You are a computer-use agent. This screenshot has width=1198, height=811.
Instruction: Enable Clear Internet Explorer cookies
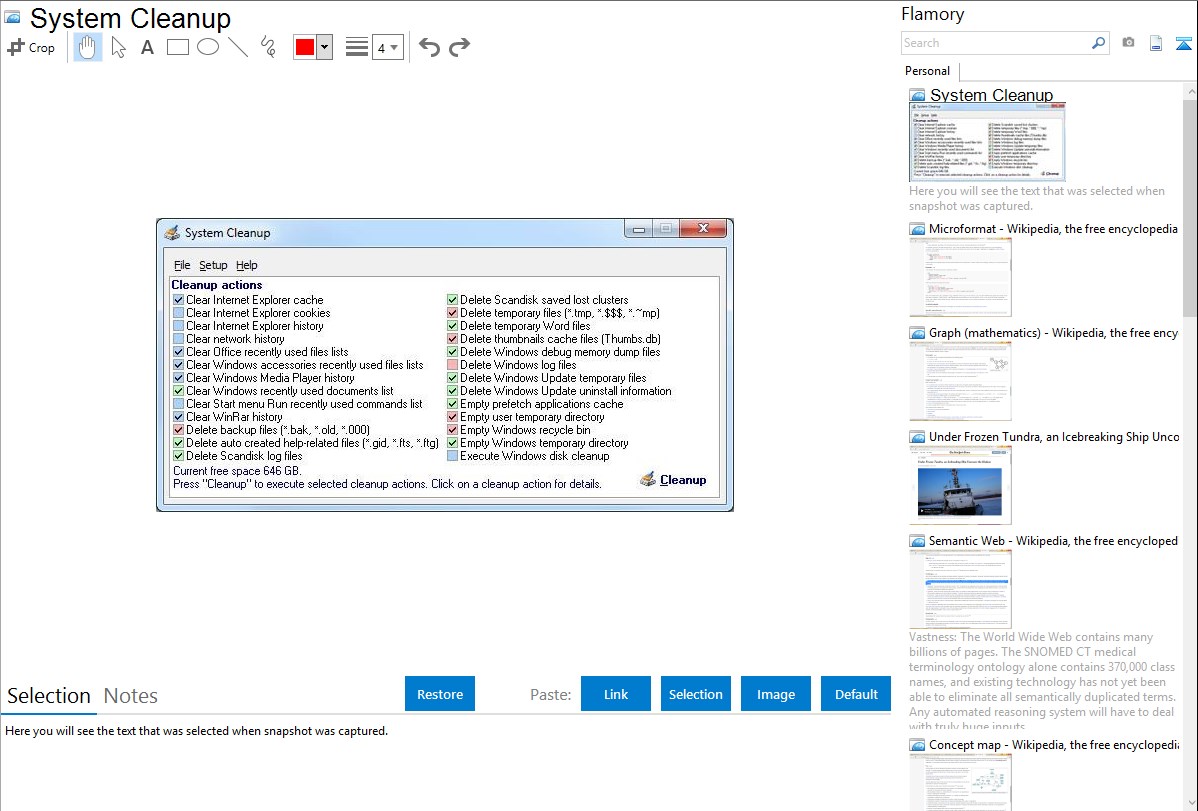click(178, 313)
